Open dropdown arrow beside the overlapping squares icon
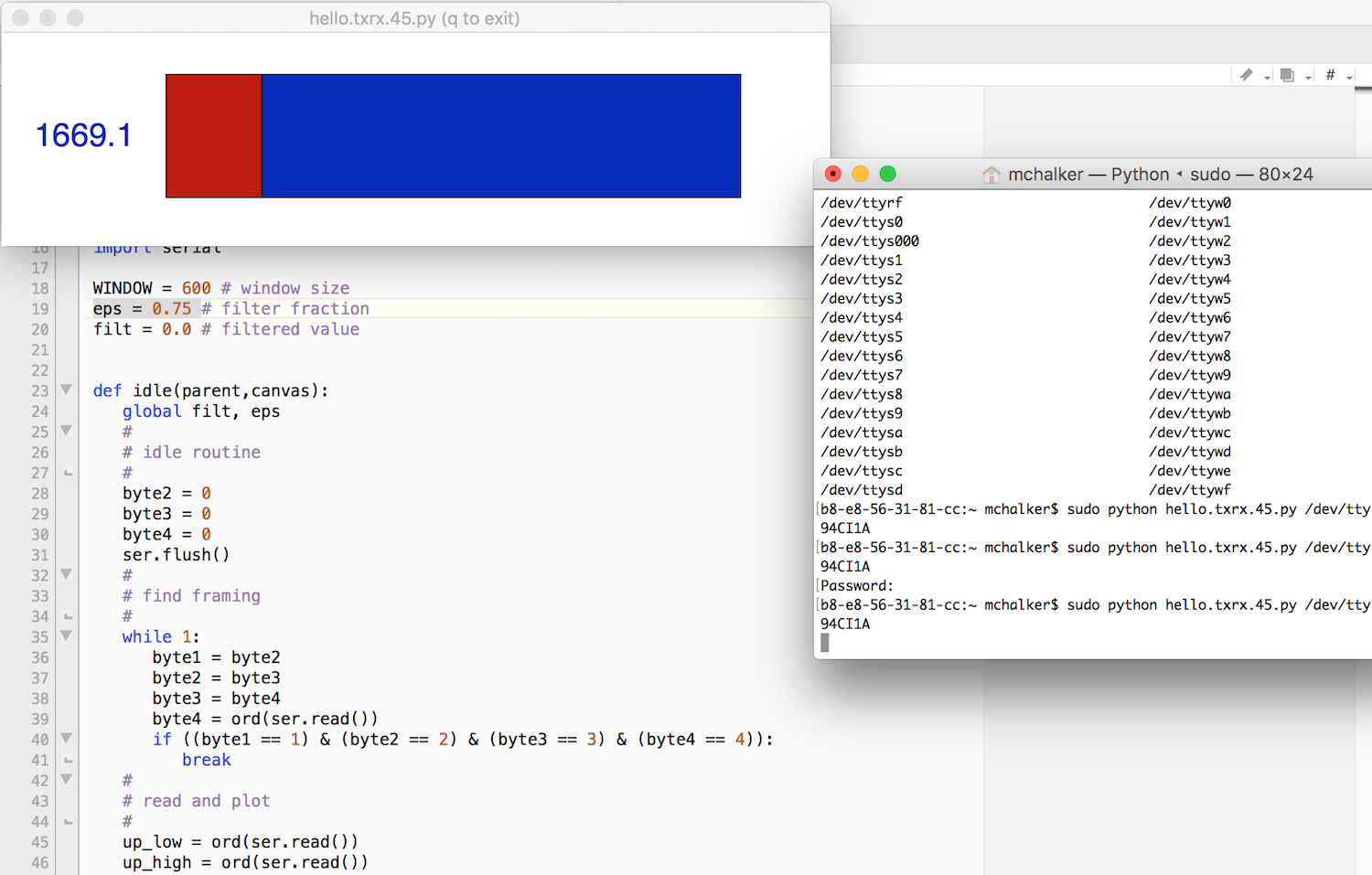 click(x=1308, y=78)
